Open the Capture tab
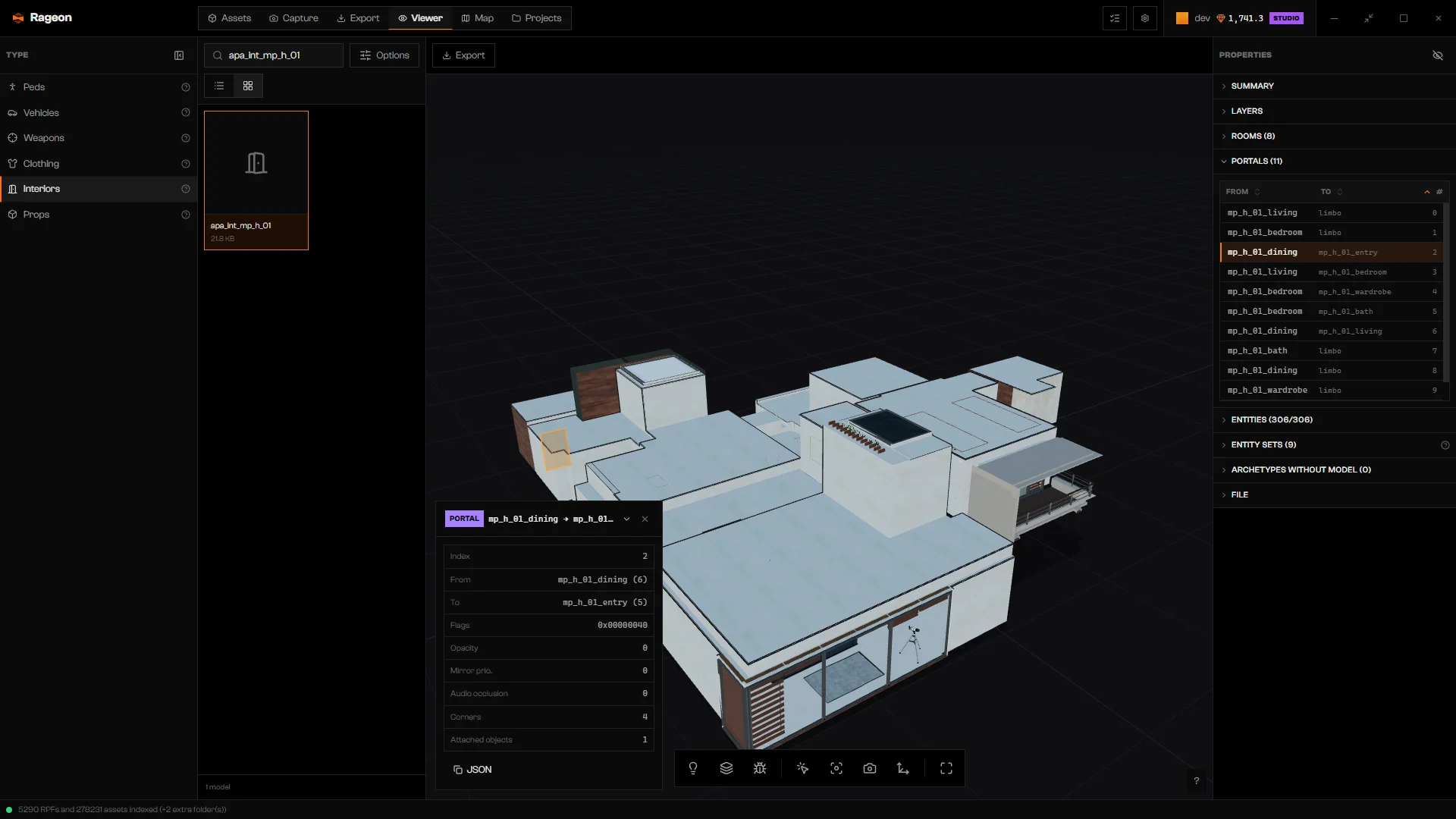This screenshot has height=819, width=1456. coord(293,18)
